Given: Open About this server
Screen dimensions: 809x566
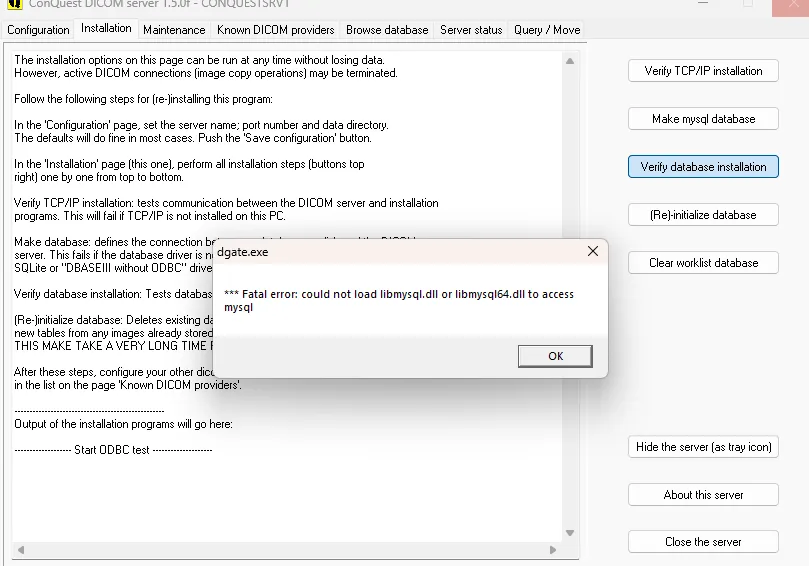Looking at the screenshot, I should click(703, 495).
